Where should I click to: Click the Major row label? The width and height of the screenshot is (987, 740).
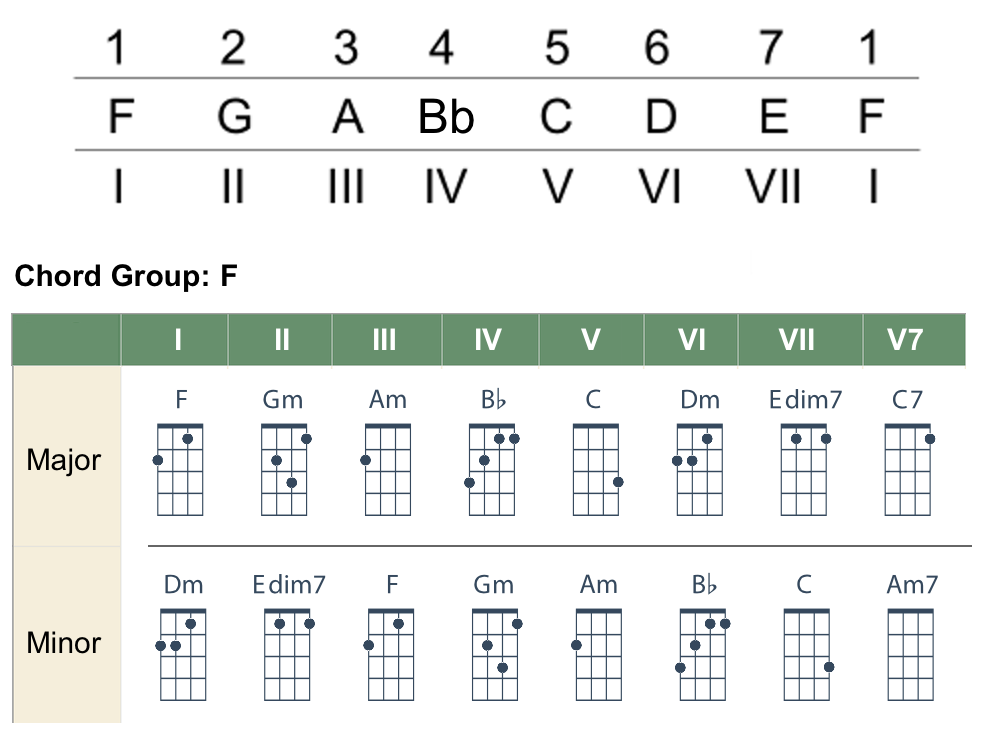tap(64, 461)
